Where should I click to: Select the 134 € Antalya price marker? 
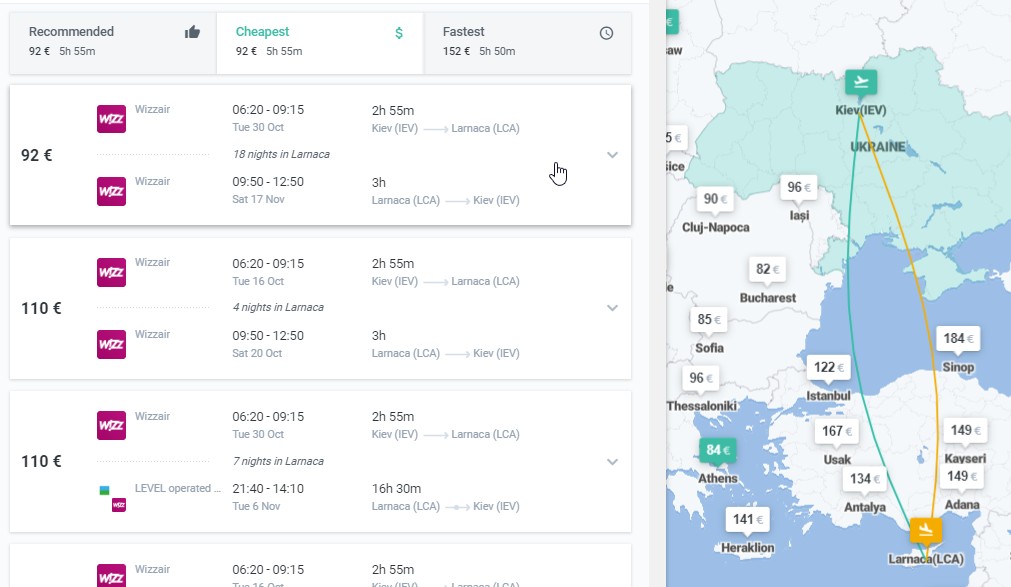[x=865, y=479]
